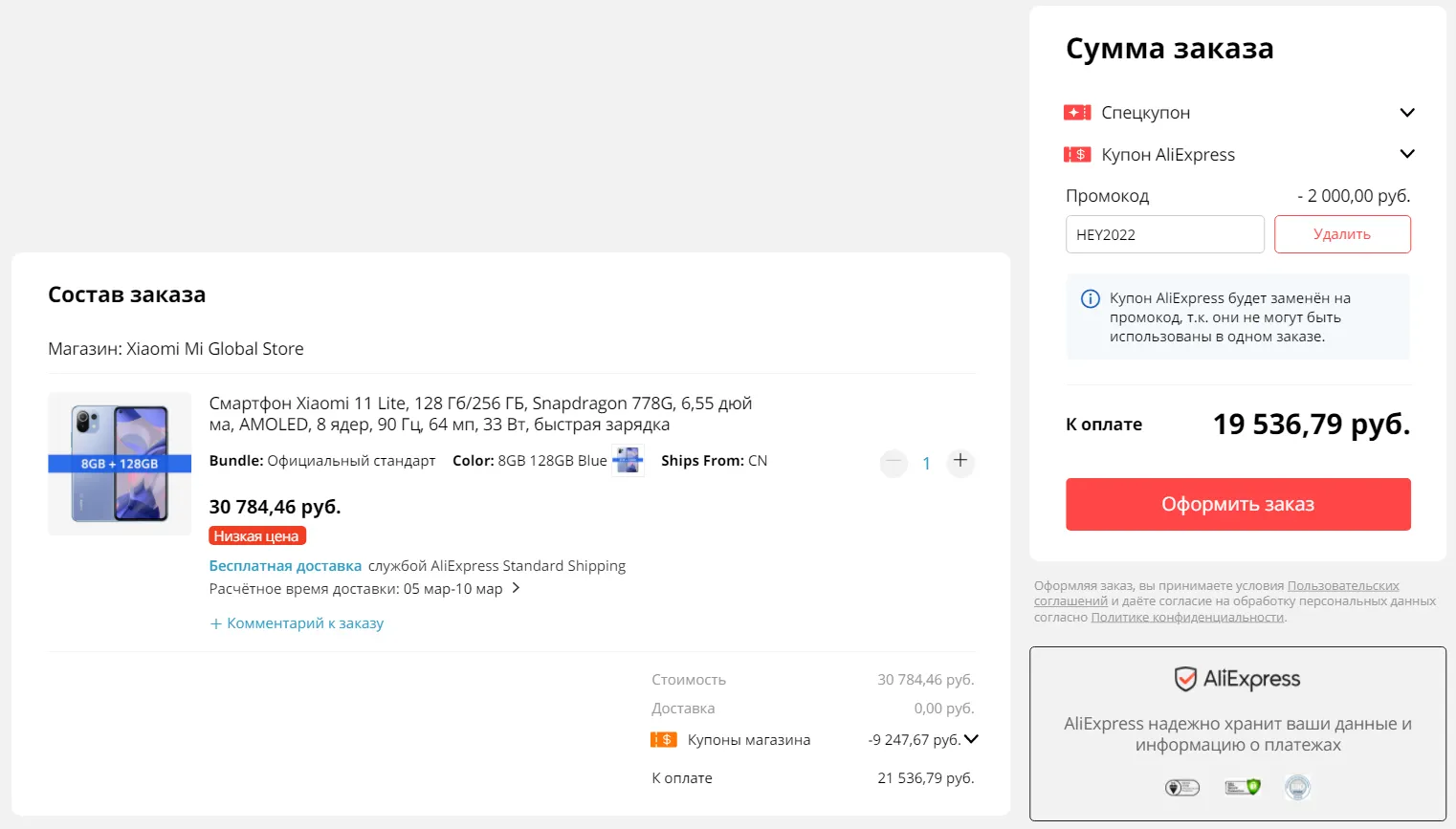
Task: Click the Купон AliExpress coupon icon
Action: (1076, 155)
